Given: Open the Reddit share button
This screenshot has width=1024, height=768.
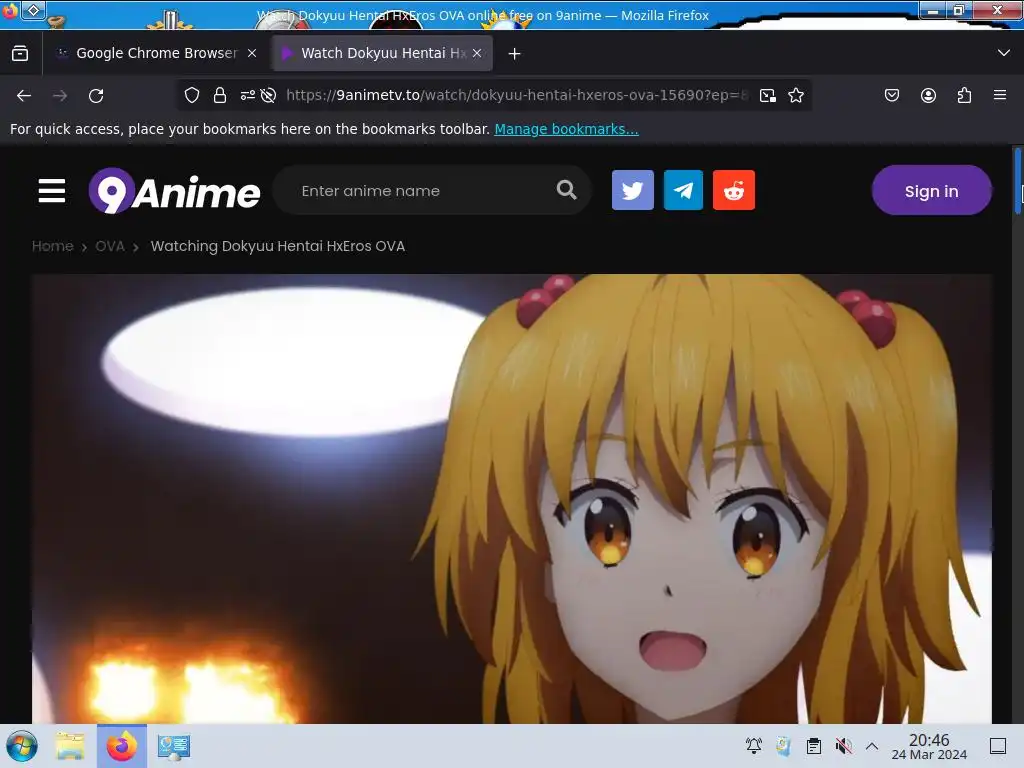Looking at the screenshot, I should point(733,190).
